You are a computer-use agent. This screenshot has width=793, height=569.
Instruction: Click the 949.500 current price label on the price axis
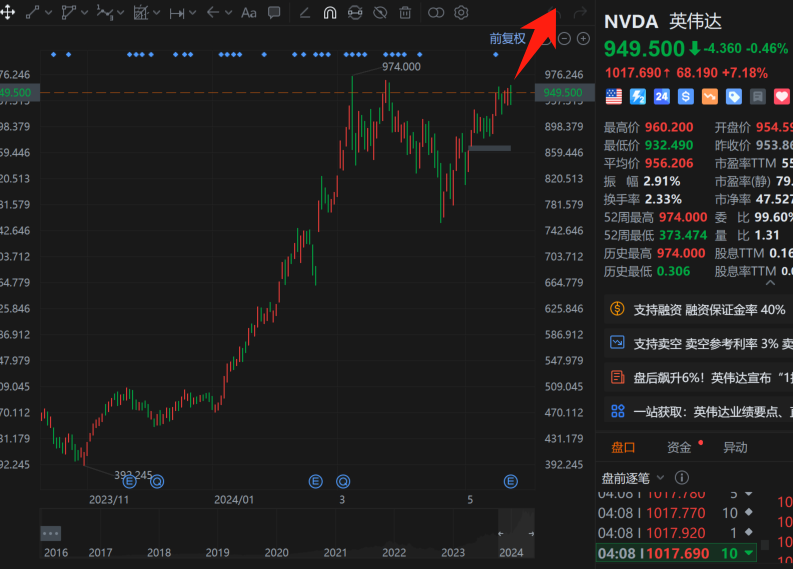tap(563, 93)
